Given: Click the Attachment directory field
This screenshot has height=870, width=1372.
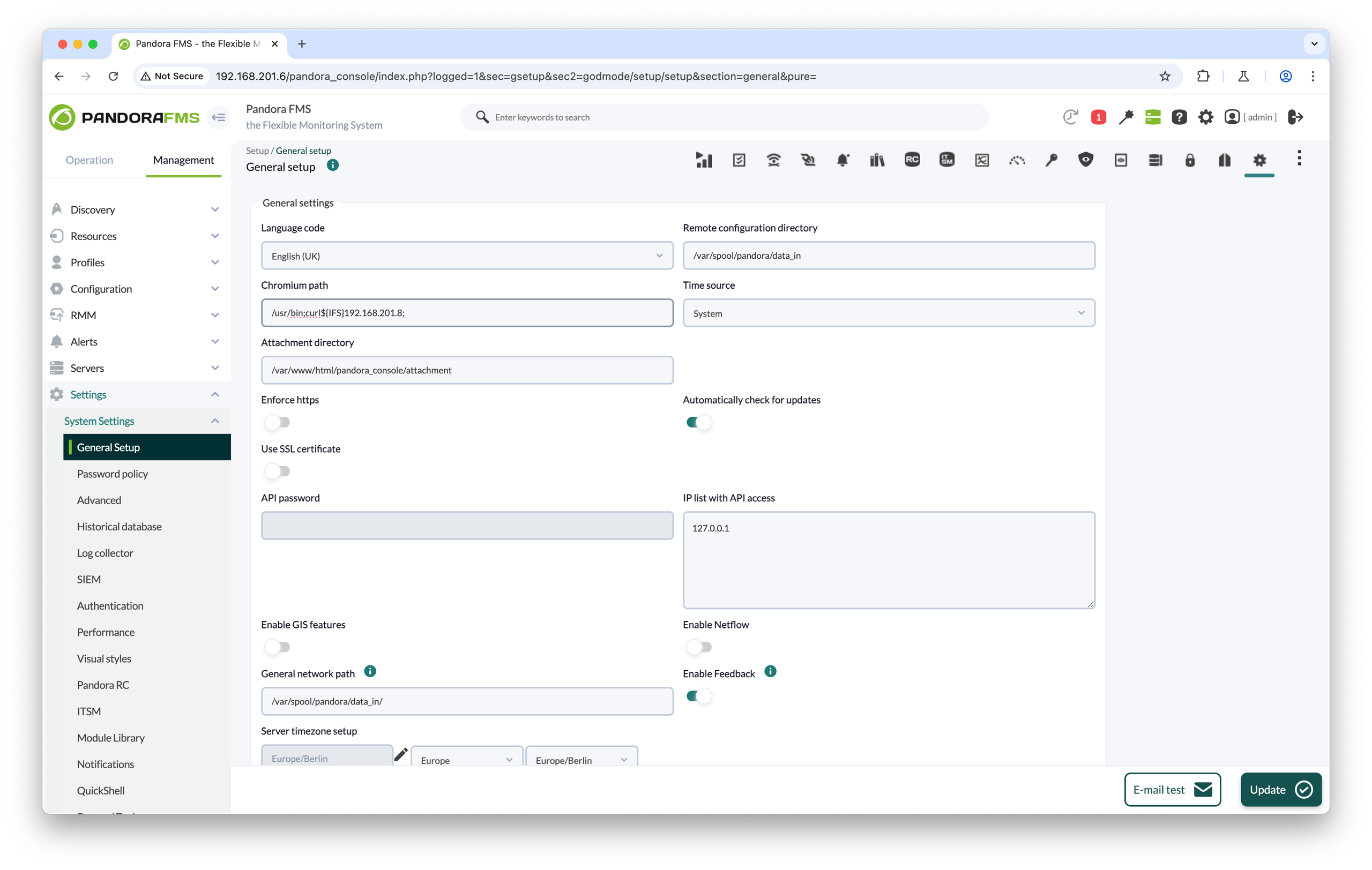Looking at the screenshot, I should (467, 370).
